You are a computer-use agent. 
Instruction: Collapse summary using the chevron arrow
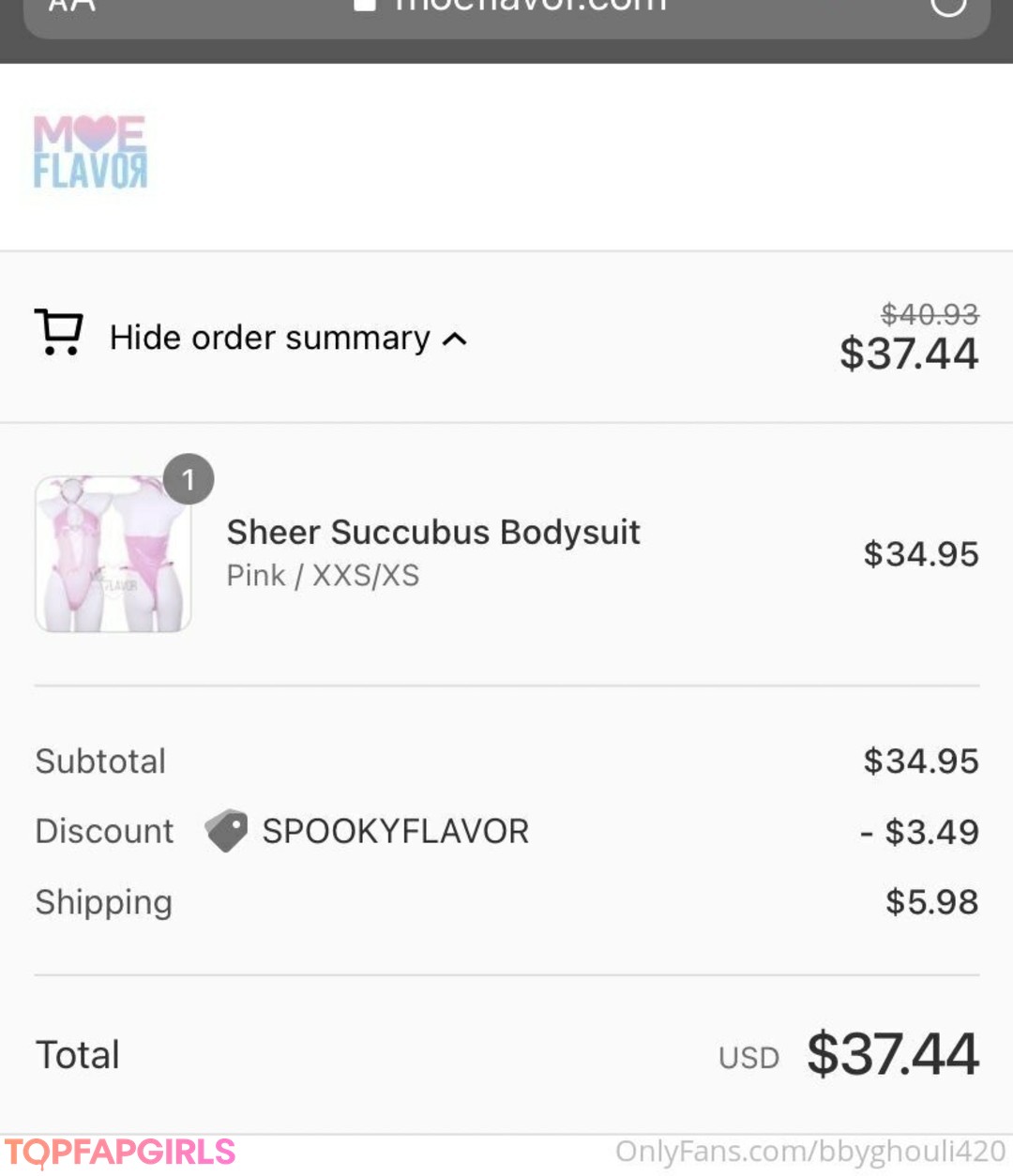[x=455, y=339]
